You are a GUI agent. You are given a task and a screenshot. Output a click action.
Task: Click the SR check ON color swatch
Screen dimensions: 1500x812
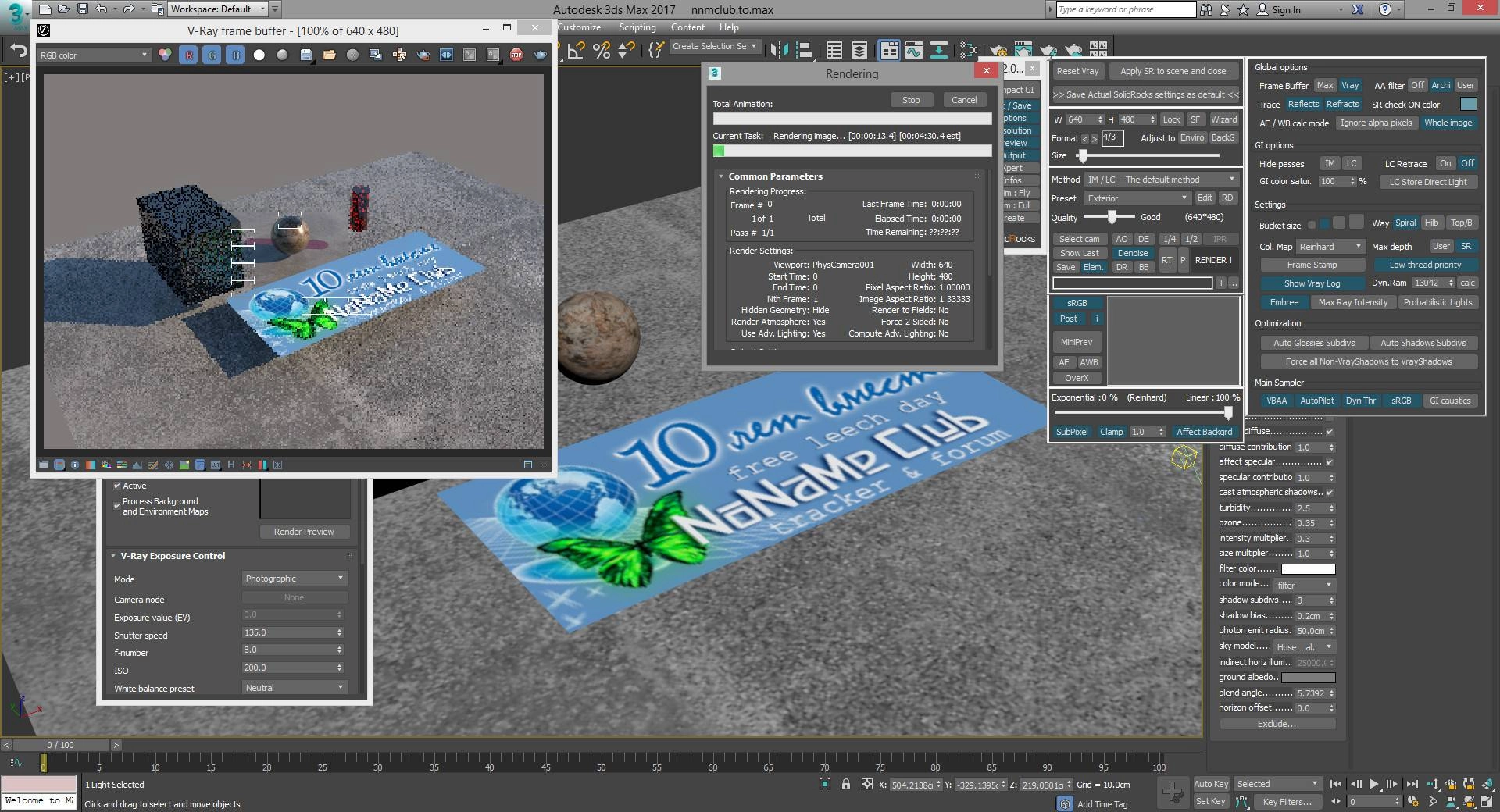1469,104
